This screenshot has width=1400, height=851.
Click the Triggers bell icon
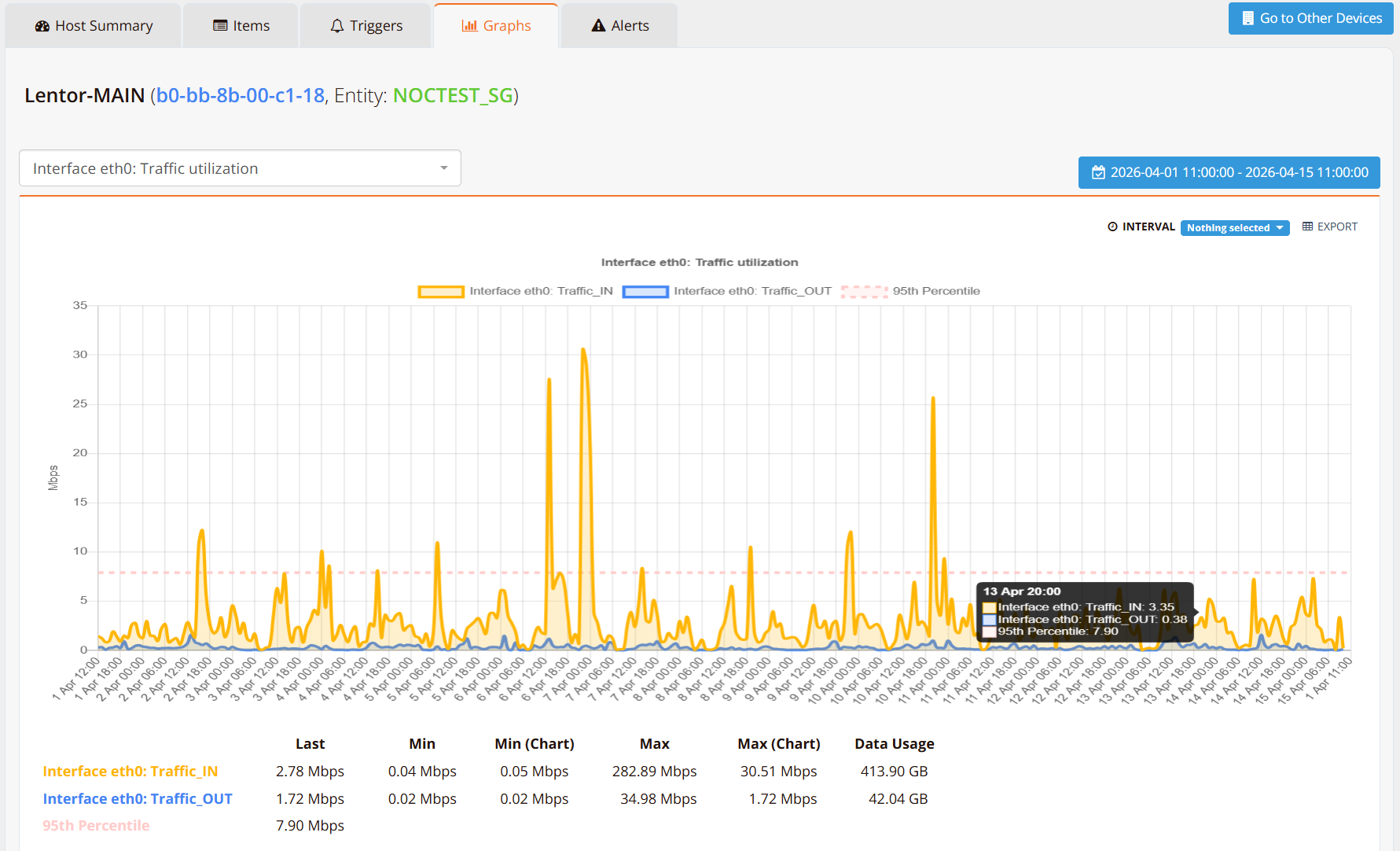pyautogui.click(x=337, y=26)
